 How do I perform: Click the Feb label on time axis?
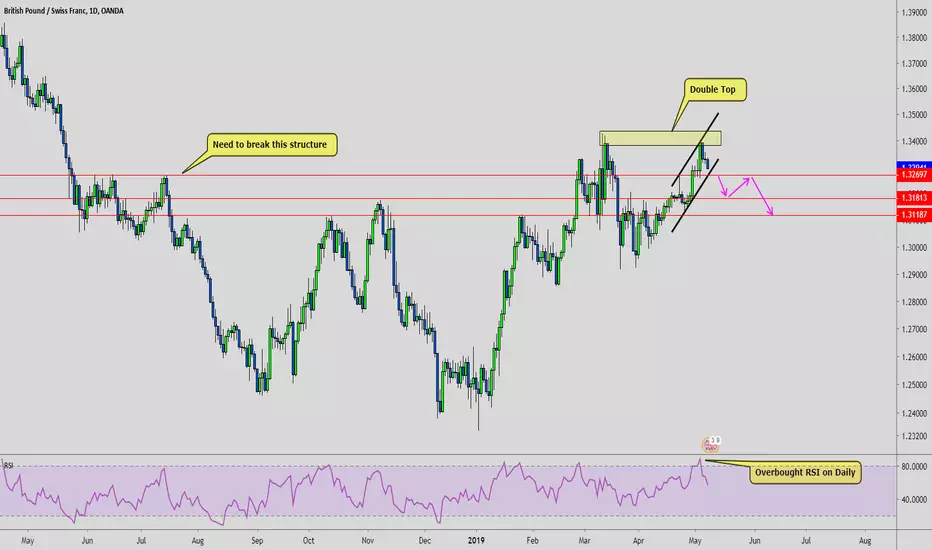pos(532,540)
